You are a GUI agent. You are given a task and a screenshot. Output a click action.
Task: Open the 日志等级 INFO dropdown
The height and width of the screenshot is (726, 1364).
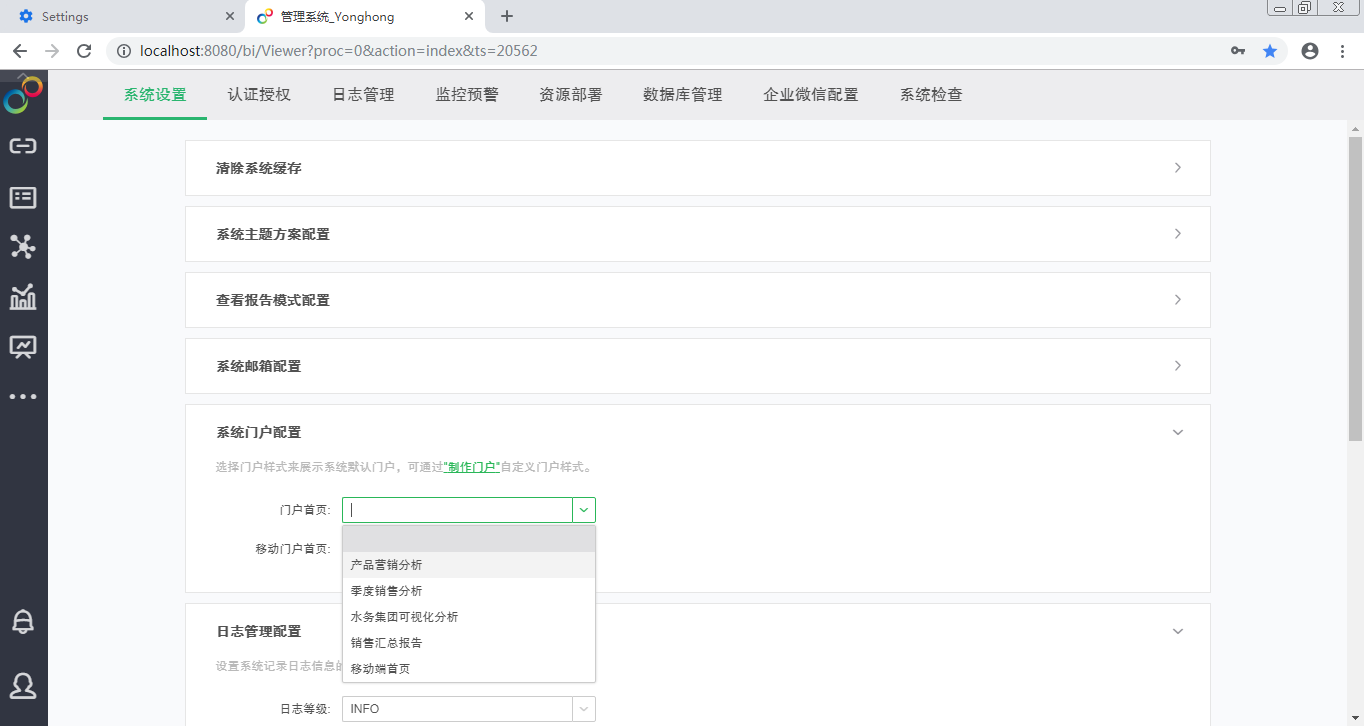[x=583, y=708]
